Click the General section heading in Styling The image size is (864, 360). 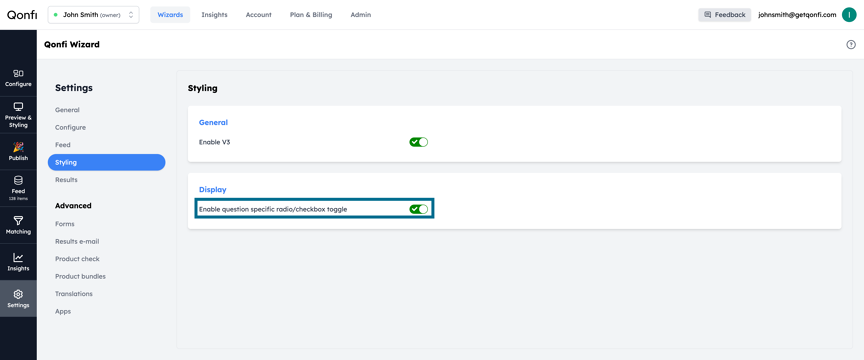(213, 122)
